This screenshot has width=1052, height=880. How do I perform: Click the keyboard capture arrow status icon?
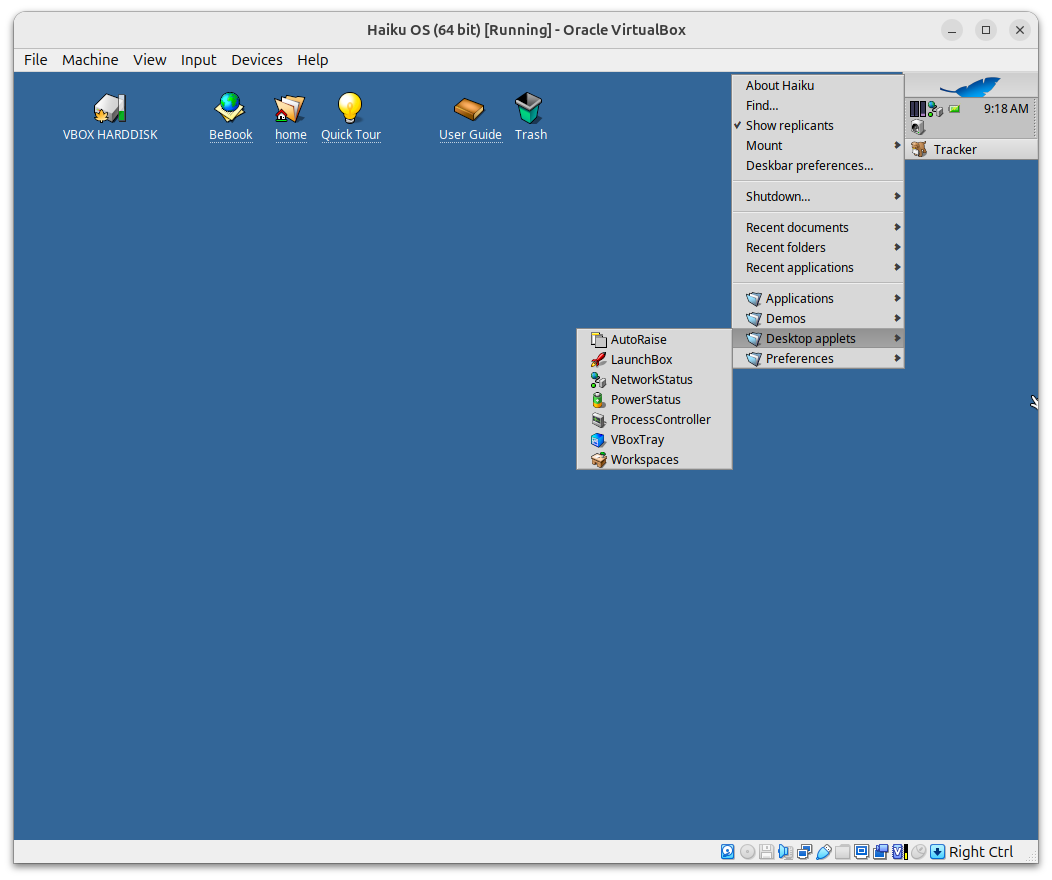point(938,852)
